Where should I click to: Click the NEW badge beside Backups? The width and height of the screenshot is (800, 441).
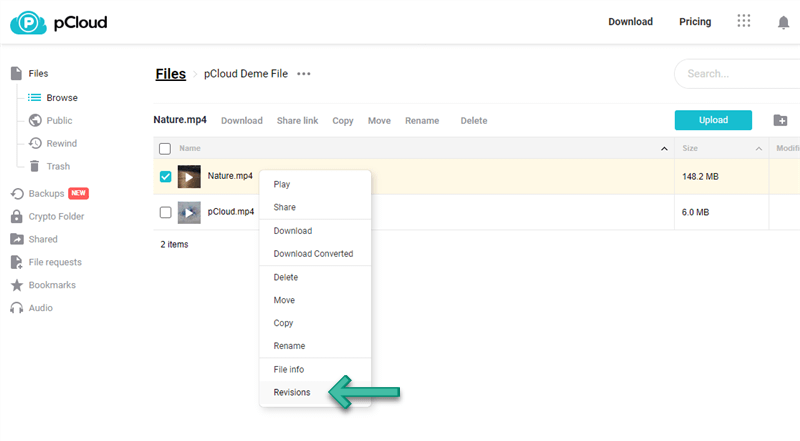(79, 193)
